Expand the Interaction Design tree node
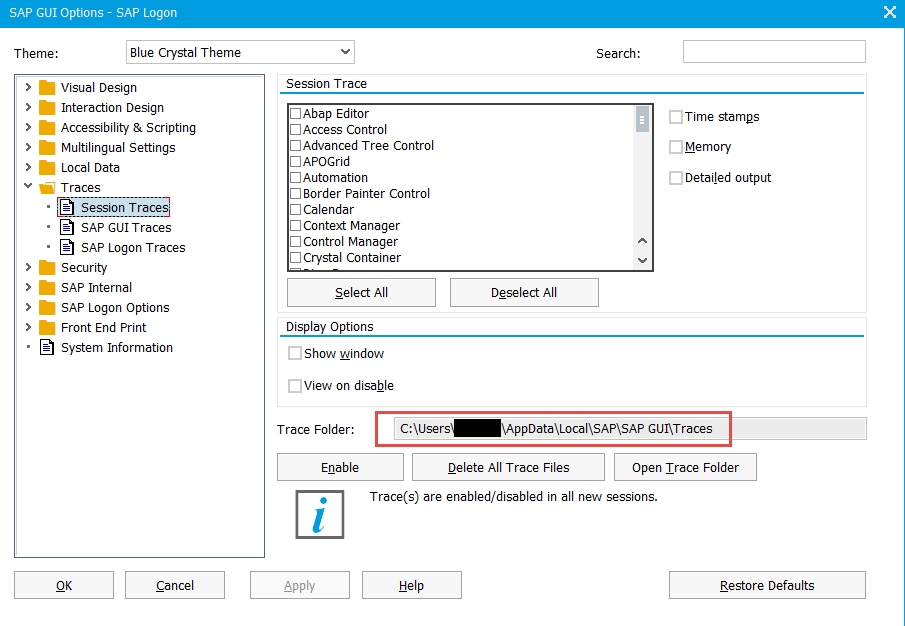This screenshot has width=905, height=626. [x=28, y=108]
